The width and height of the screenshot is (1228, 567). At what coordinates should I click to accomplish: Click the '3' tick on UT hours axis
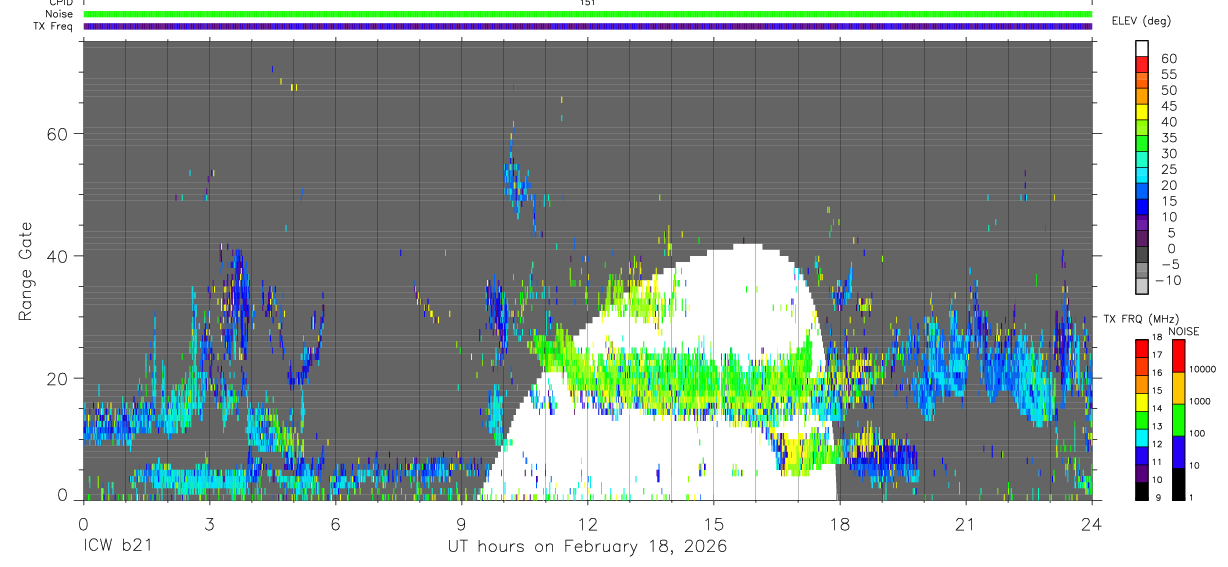(209, 524)
